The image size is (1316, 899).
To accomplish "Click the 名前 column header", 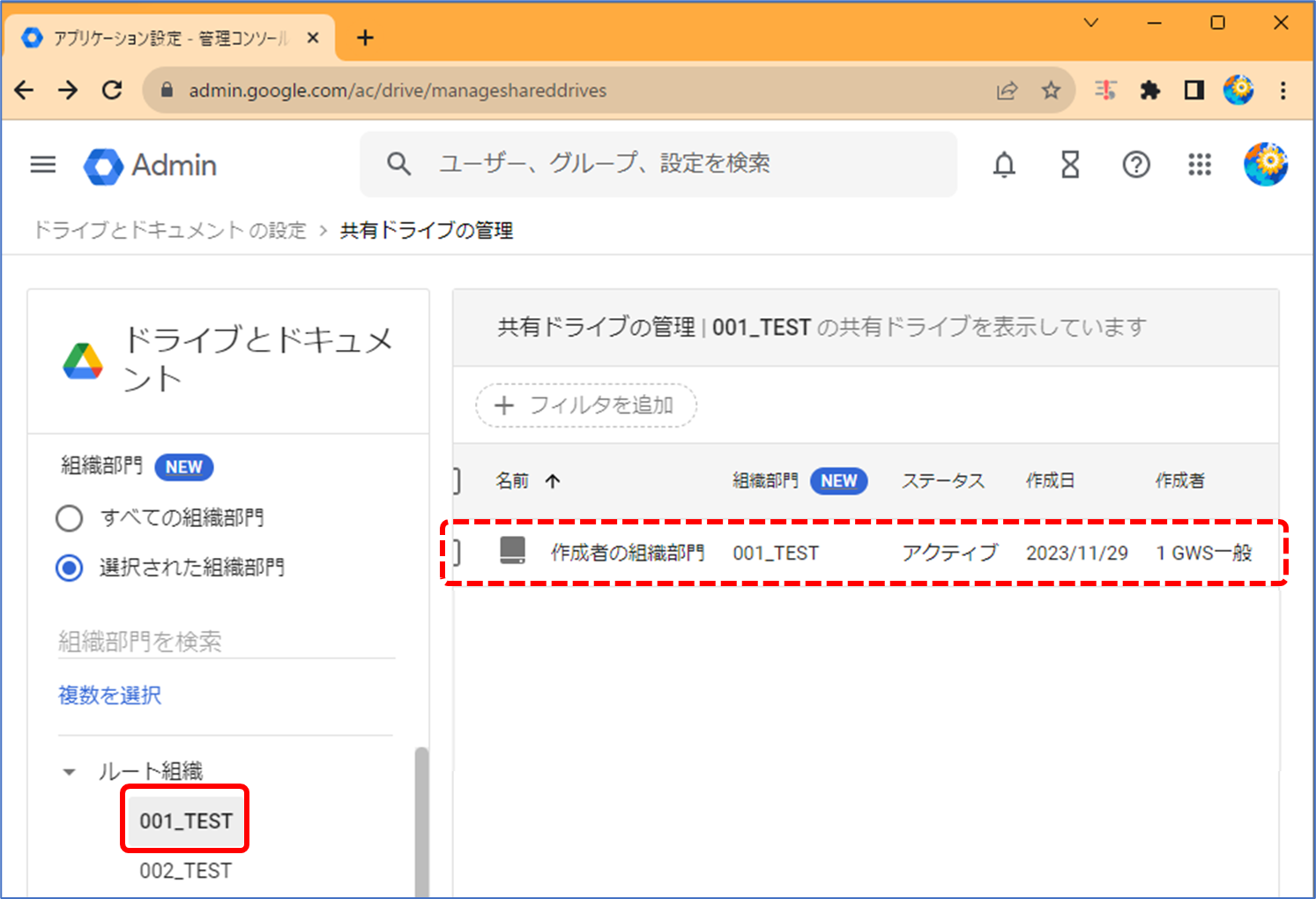I will click(x=512, y=480).
